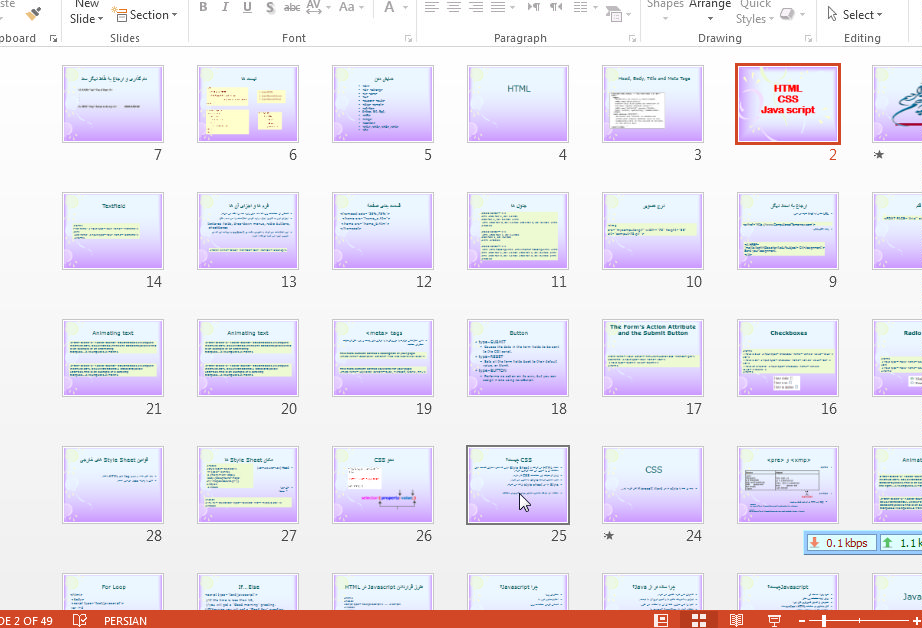
Task: Click the Format Painter brush icon
Action: pyautogui.click(x=34, y=14)
